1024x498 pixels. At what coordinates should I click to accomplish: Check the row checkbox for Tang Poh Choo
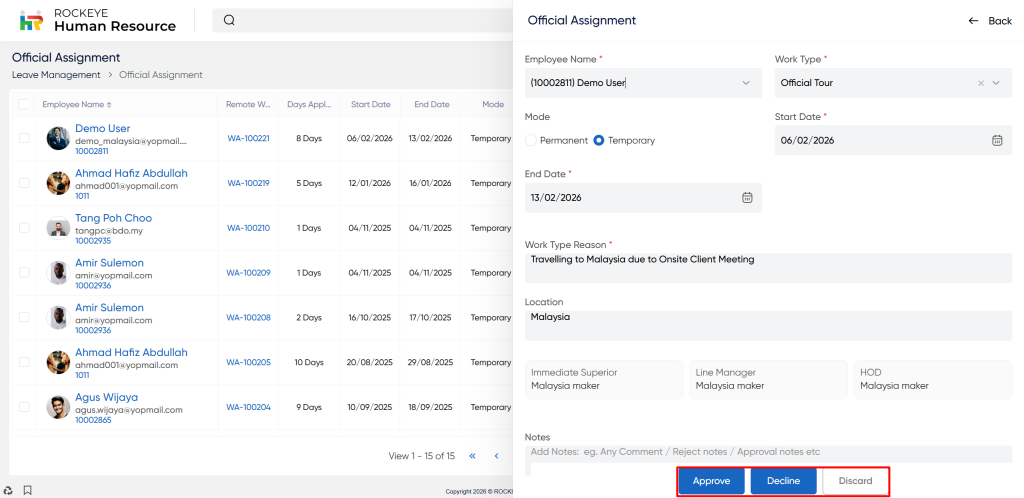point(23,228)
